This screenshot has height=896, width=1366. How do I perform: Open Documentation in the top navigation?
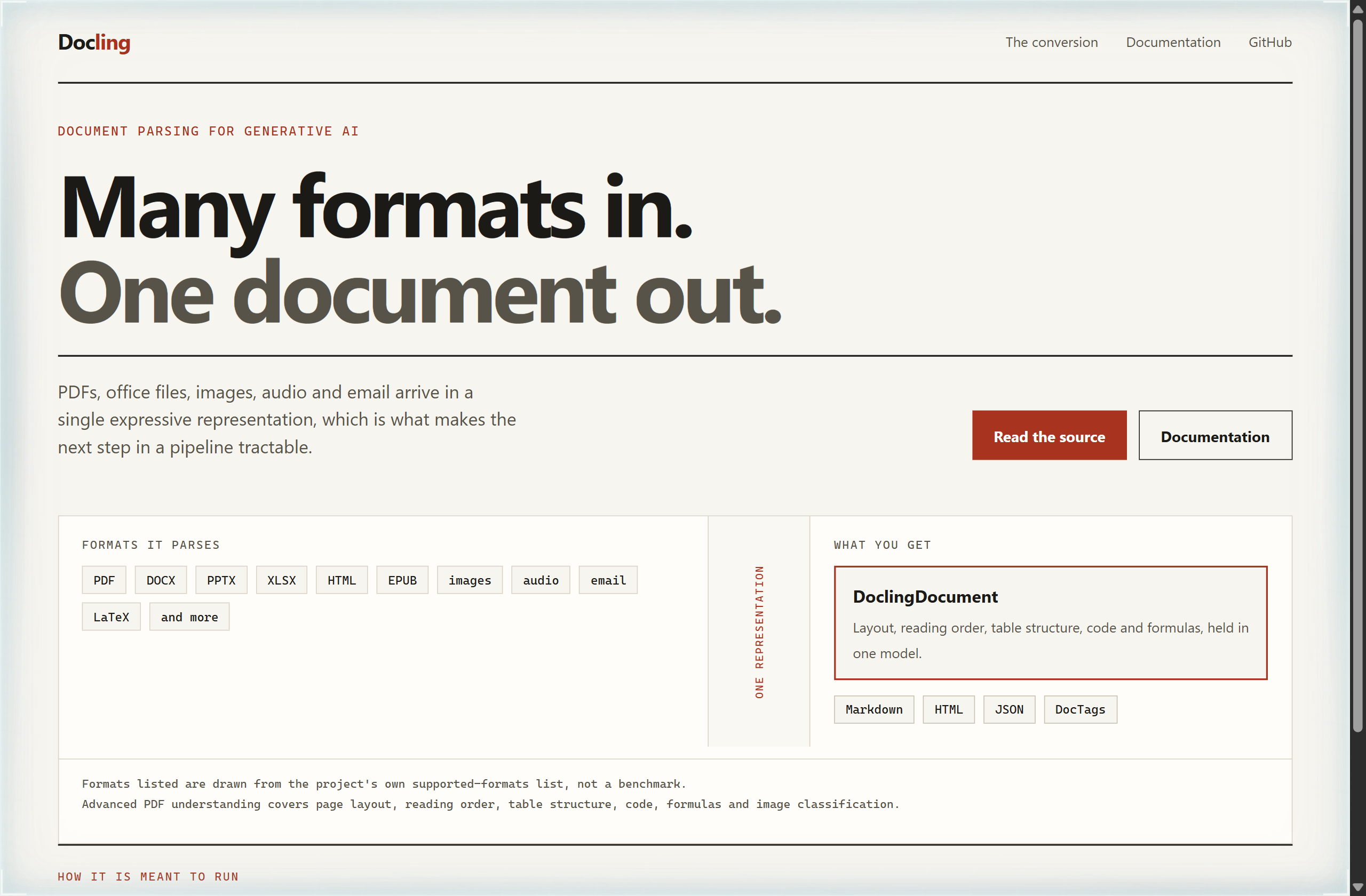pos(1173,43)
